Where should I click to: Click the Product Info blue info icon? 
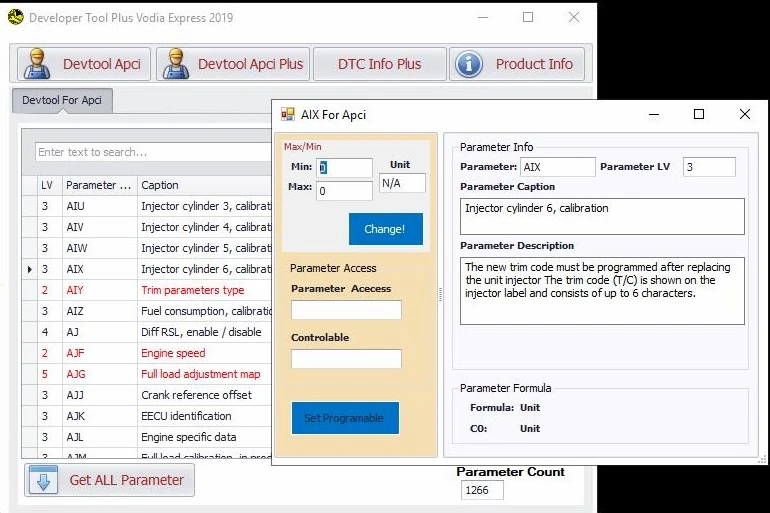click(x=468, y=64)
